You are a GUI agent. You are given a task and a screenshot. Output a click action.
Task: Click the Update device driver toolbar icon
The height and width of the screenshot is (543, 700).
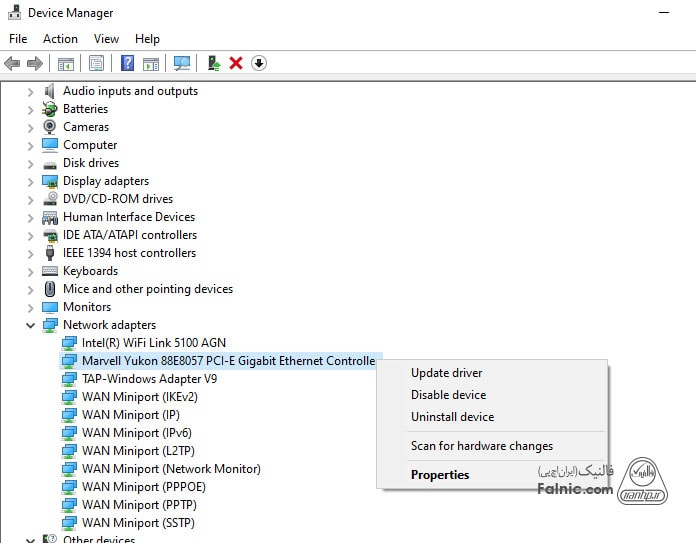point(214,63)
